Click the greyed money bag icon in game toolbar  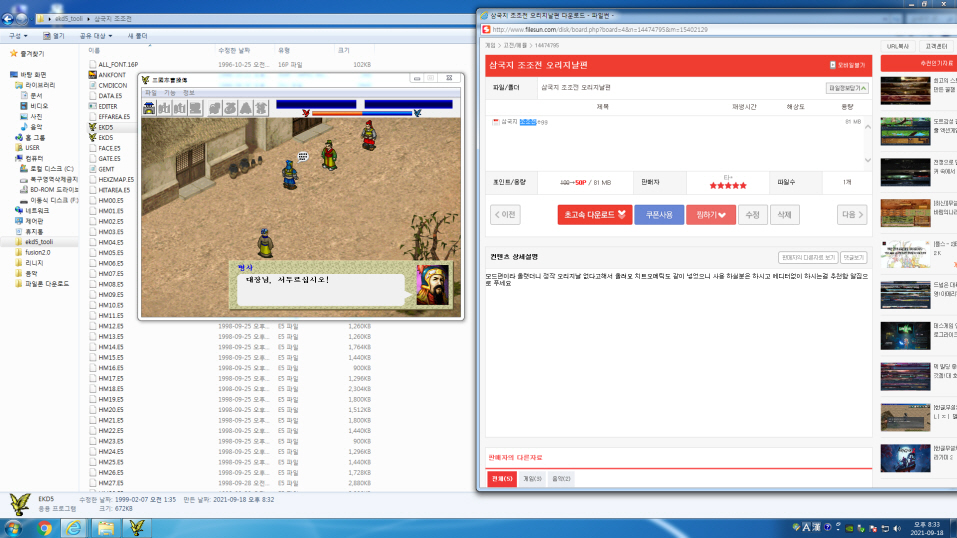pos(230,108)
